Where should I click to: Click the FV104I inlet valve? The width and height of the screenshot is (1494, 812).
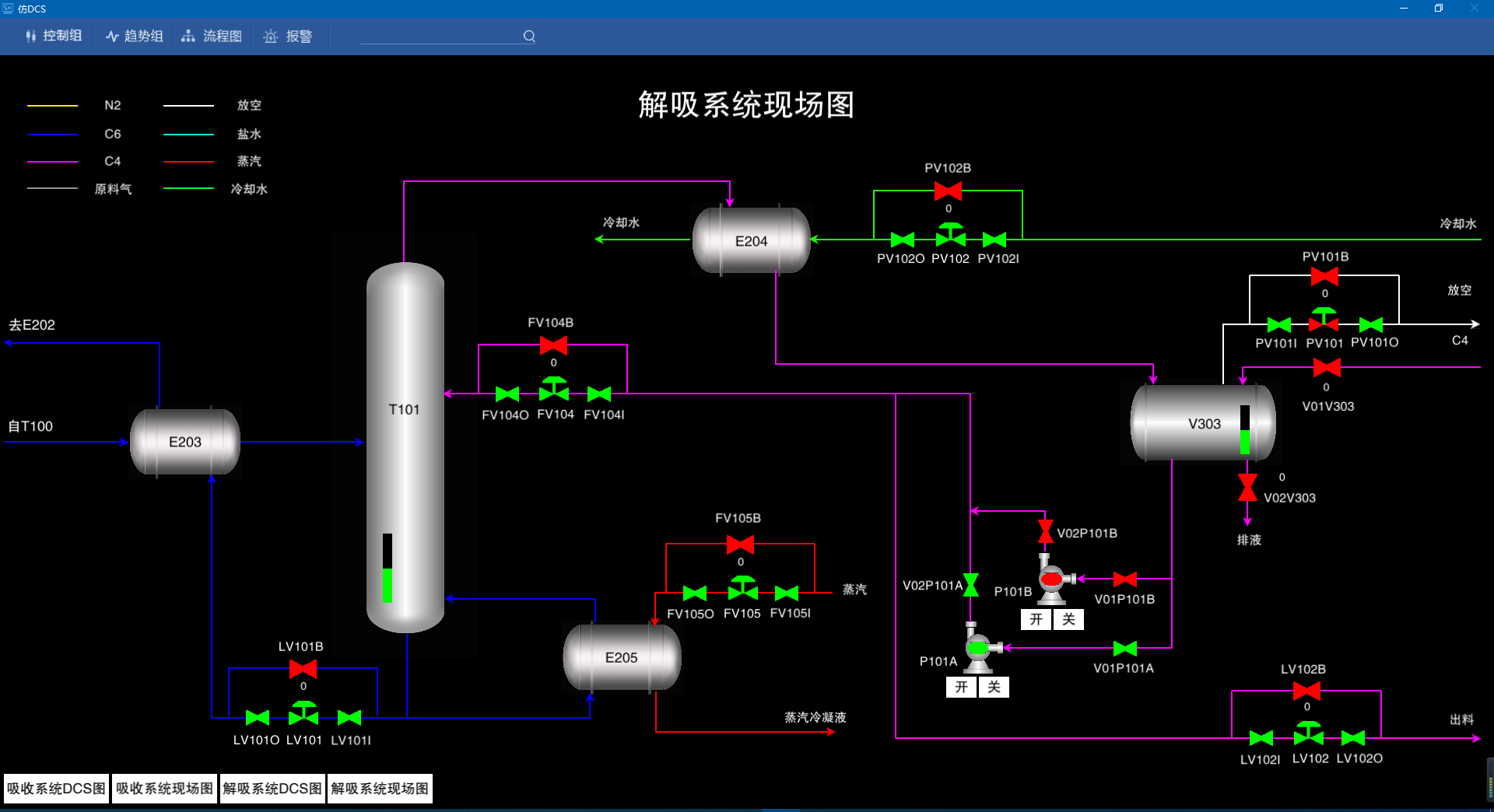click(599, 394)
